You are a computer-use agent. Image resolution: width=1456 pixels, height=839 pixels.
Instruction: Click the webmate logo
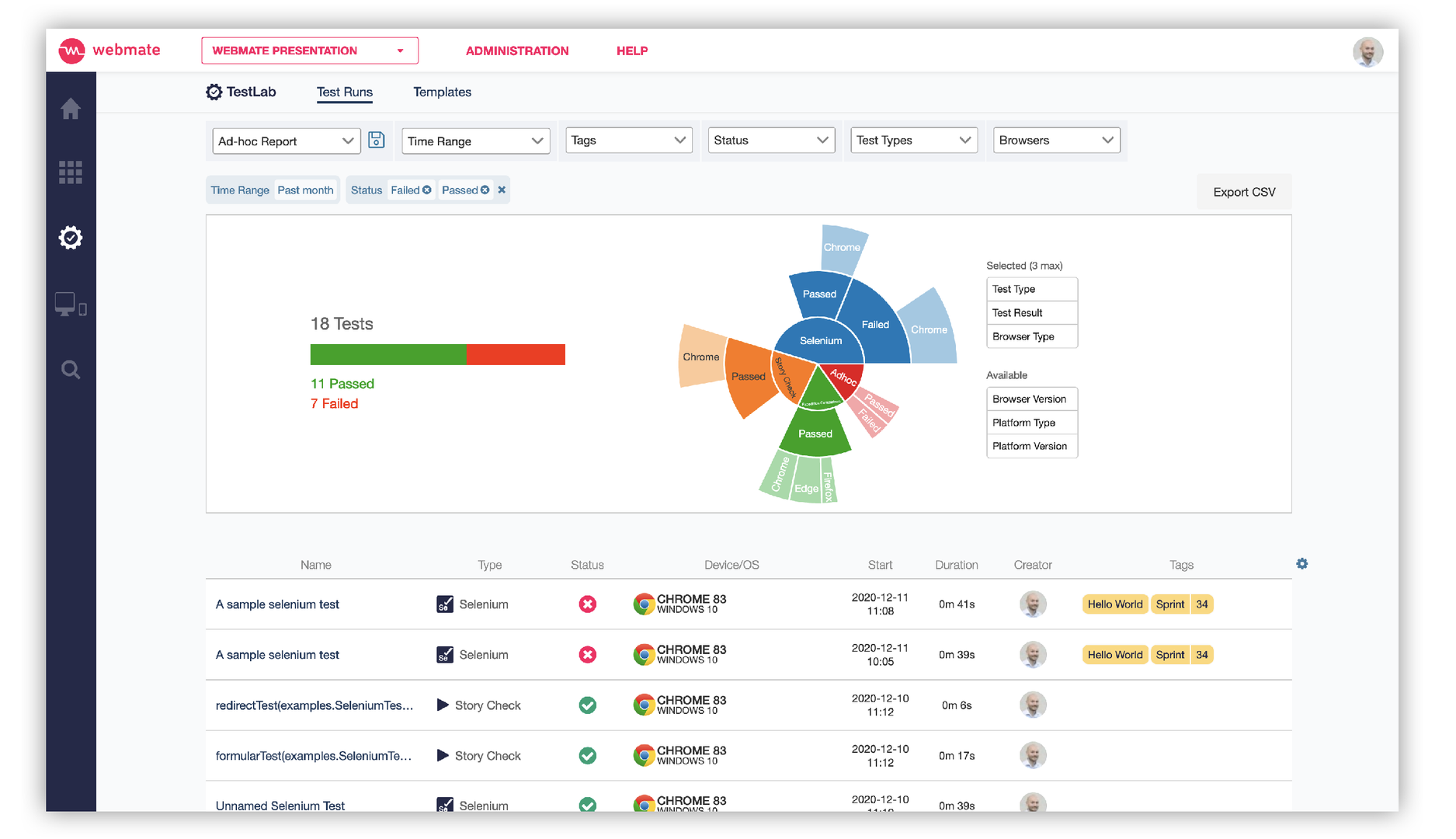pos(109,50)
